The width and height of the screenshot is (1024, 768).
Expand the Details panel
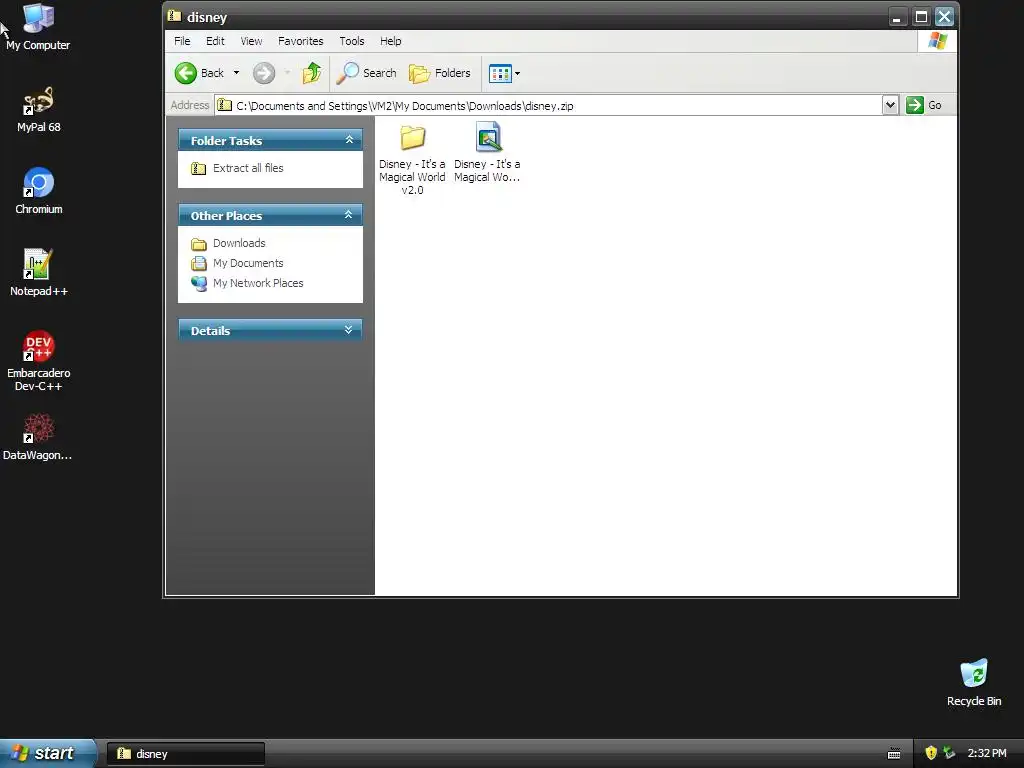tap(349, 330)
